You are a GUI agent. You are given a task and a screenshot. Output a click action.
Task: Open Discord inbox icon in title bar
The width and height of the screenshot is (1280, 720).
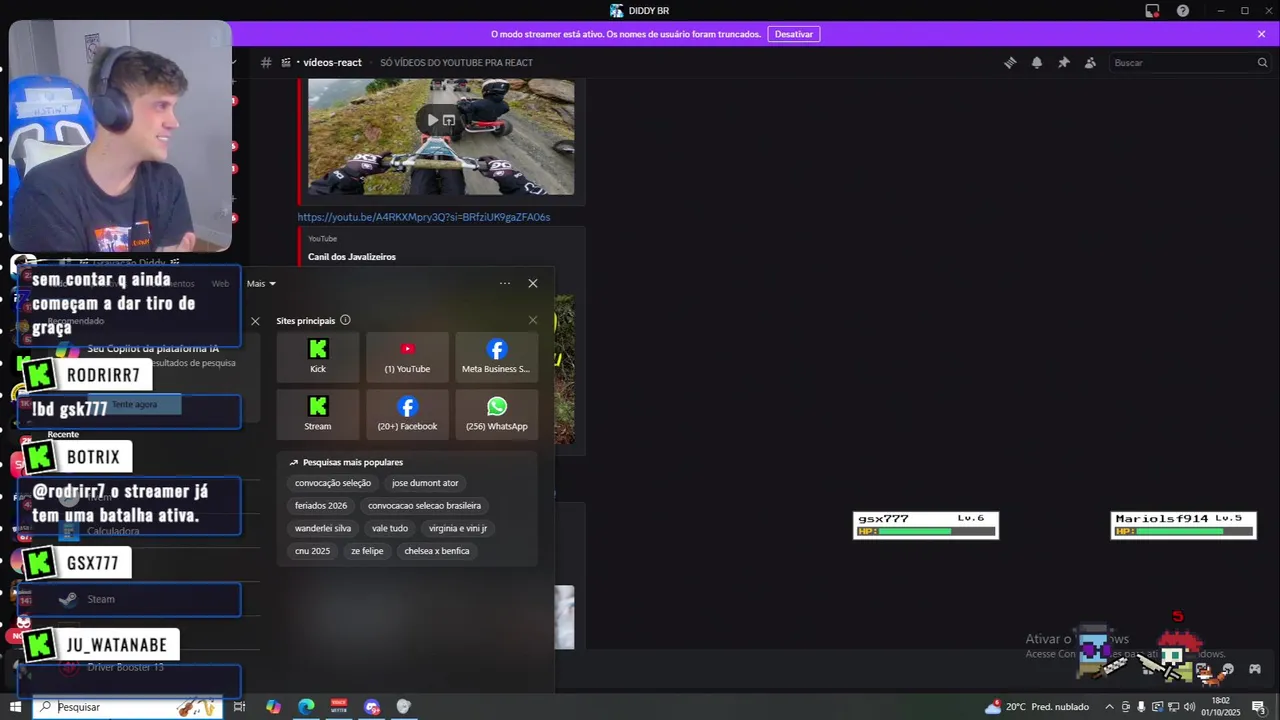pos(1152,11)
